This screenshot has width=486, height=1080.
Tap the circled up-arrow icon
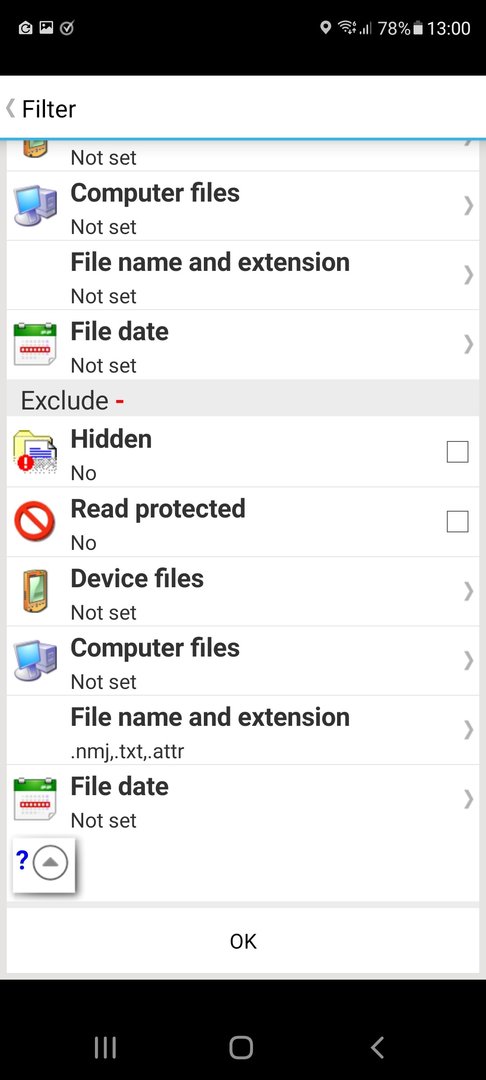(50, 863)
